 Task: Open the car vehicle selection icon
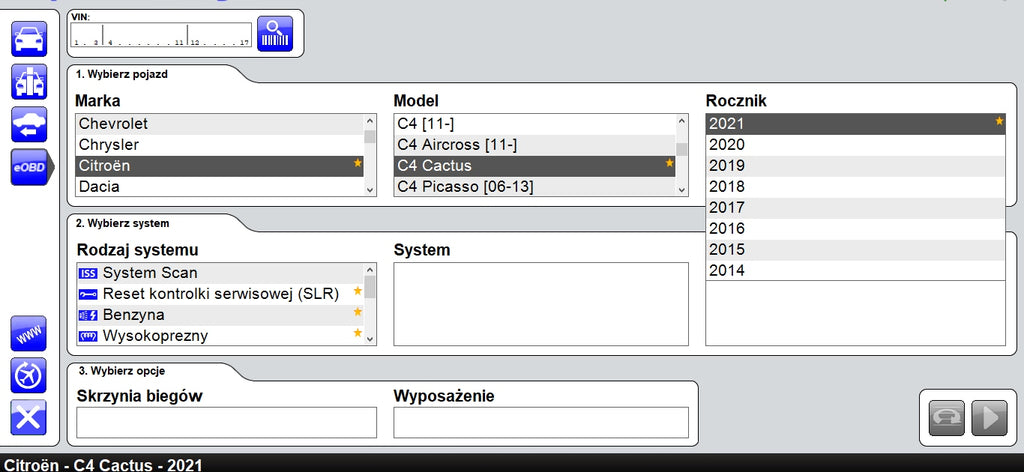pyautogui.click(x=29, y=39)
